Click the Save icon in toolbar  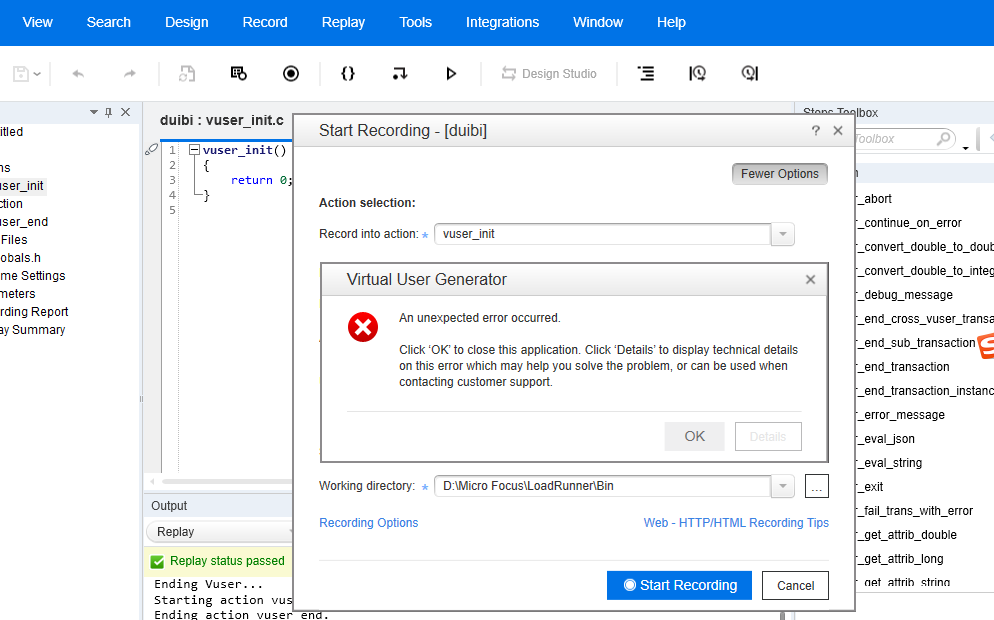(x=21, y=74)
